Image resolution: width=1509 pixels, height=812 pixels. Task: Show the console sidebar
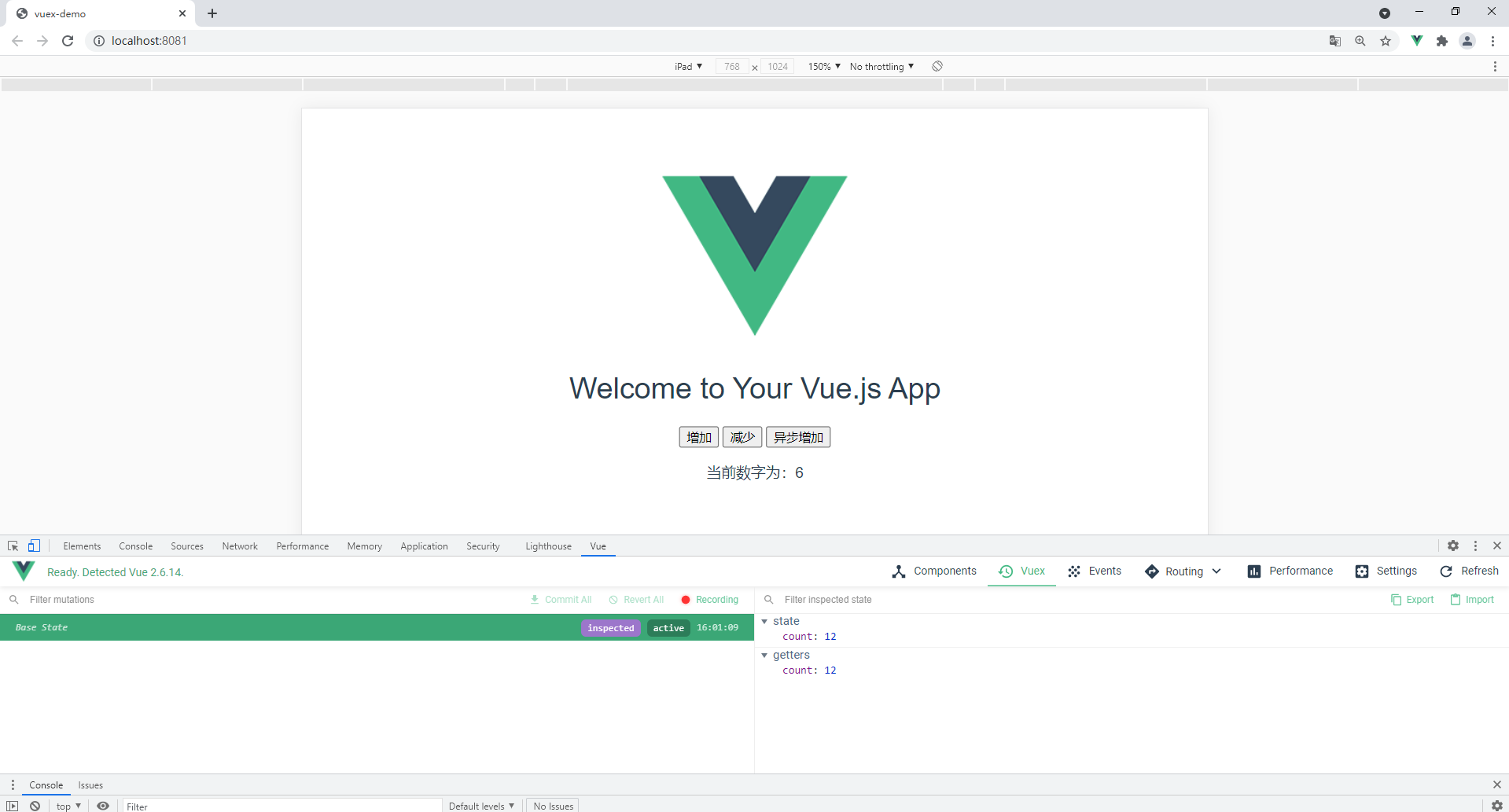pos(13,806)
